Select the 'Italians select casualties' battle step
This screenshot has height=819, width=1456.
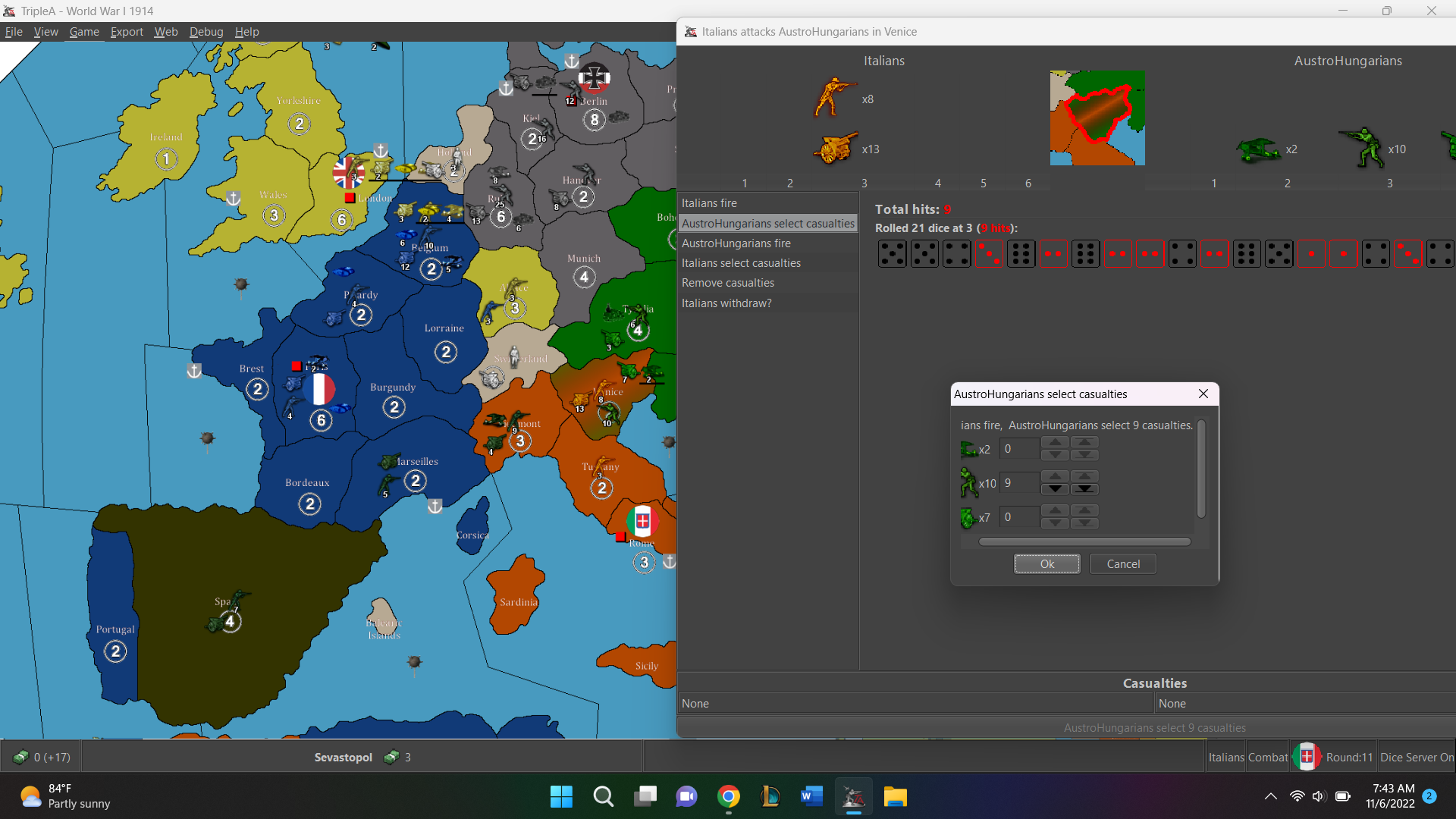pyautogui.click(x=767, y=263)
